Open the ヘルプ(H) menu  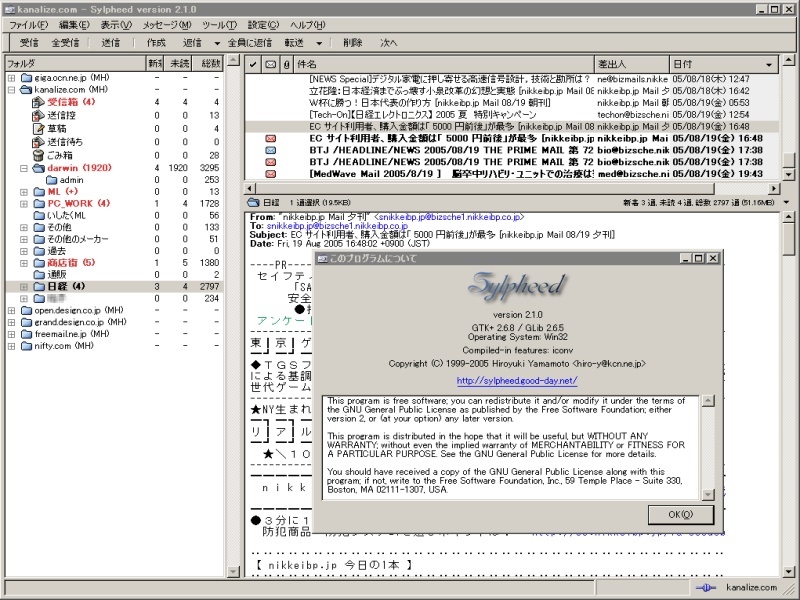pos(308,25)
